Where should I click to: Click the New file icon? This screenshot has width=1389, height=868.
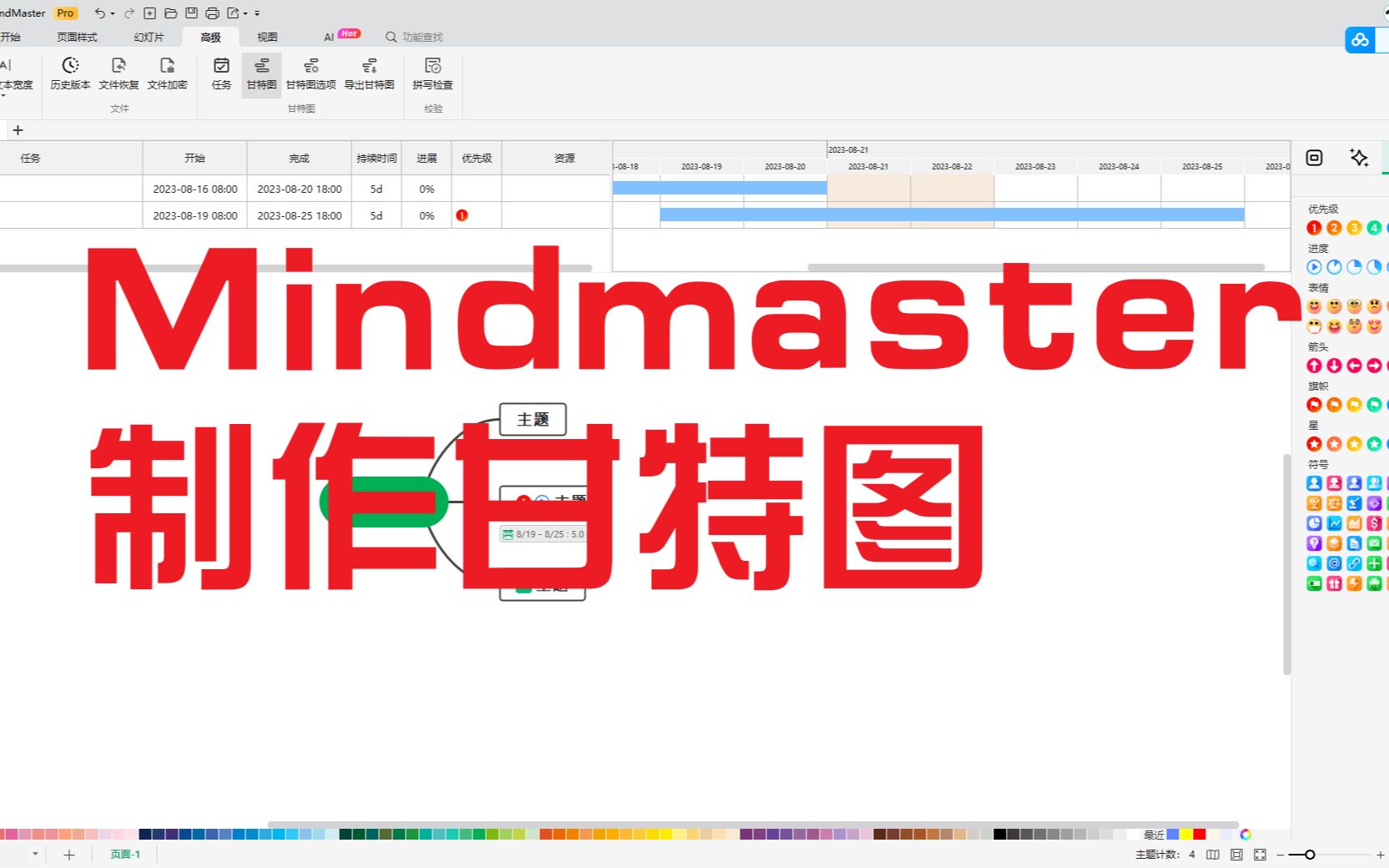(x=150, y=13)
